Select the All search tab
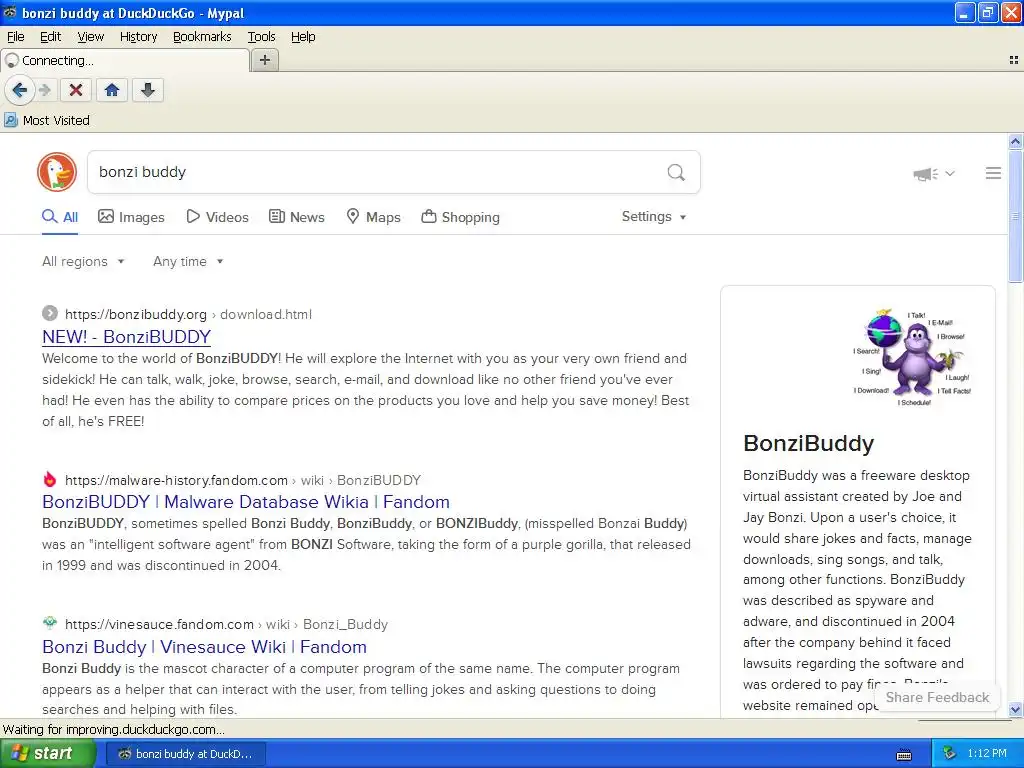 click(60, 217)
